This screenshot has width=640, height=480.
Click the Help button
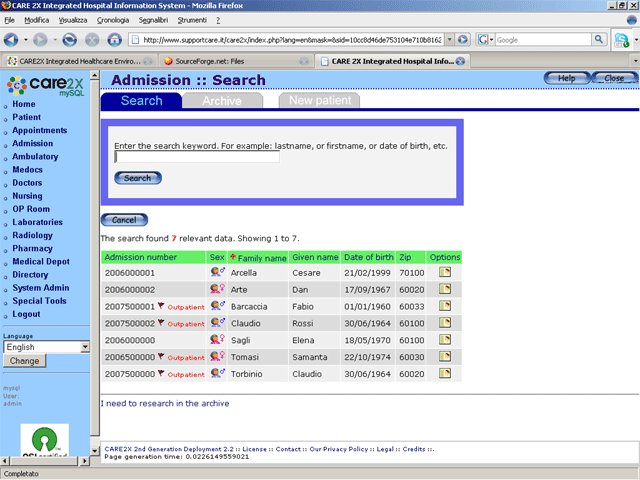pos(567,78)
